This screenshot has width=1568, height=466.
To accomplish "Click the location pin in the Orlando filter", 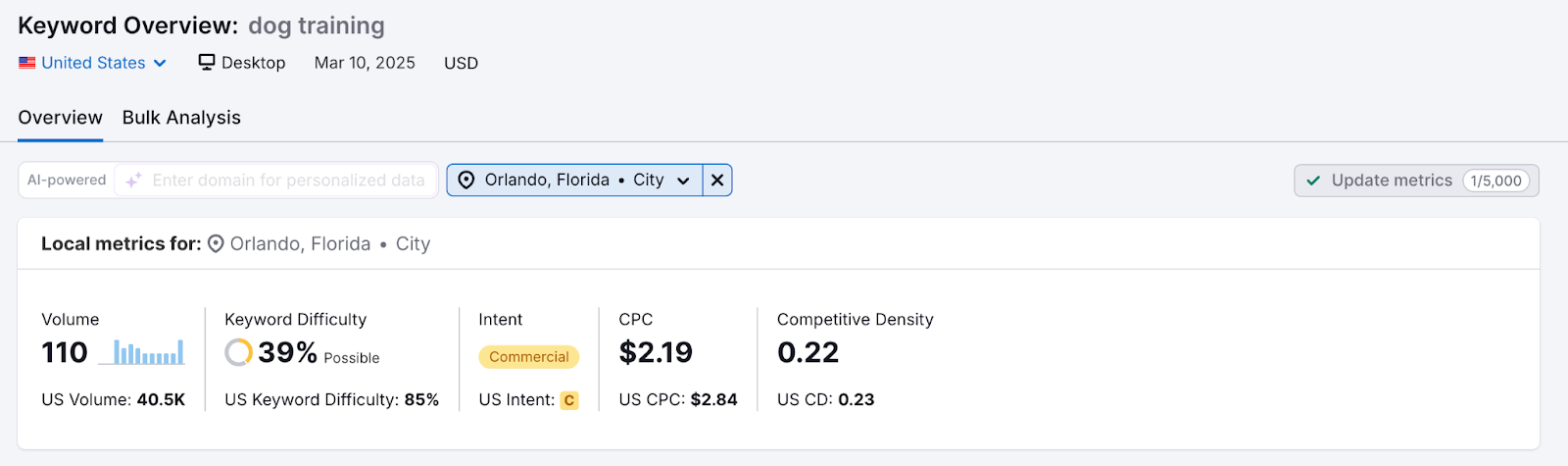I will click(466, 181).
